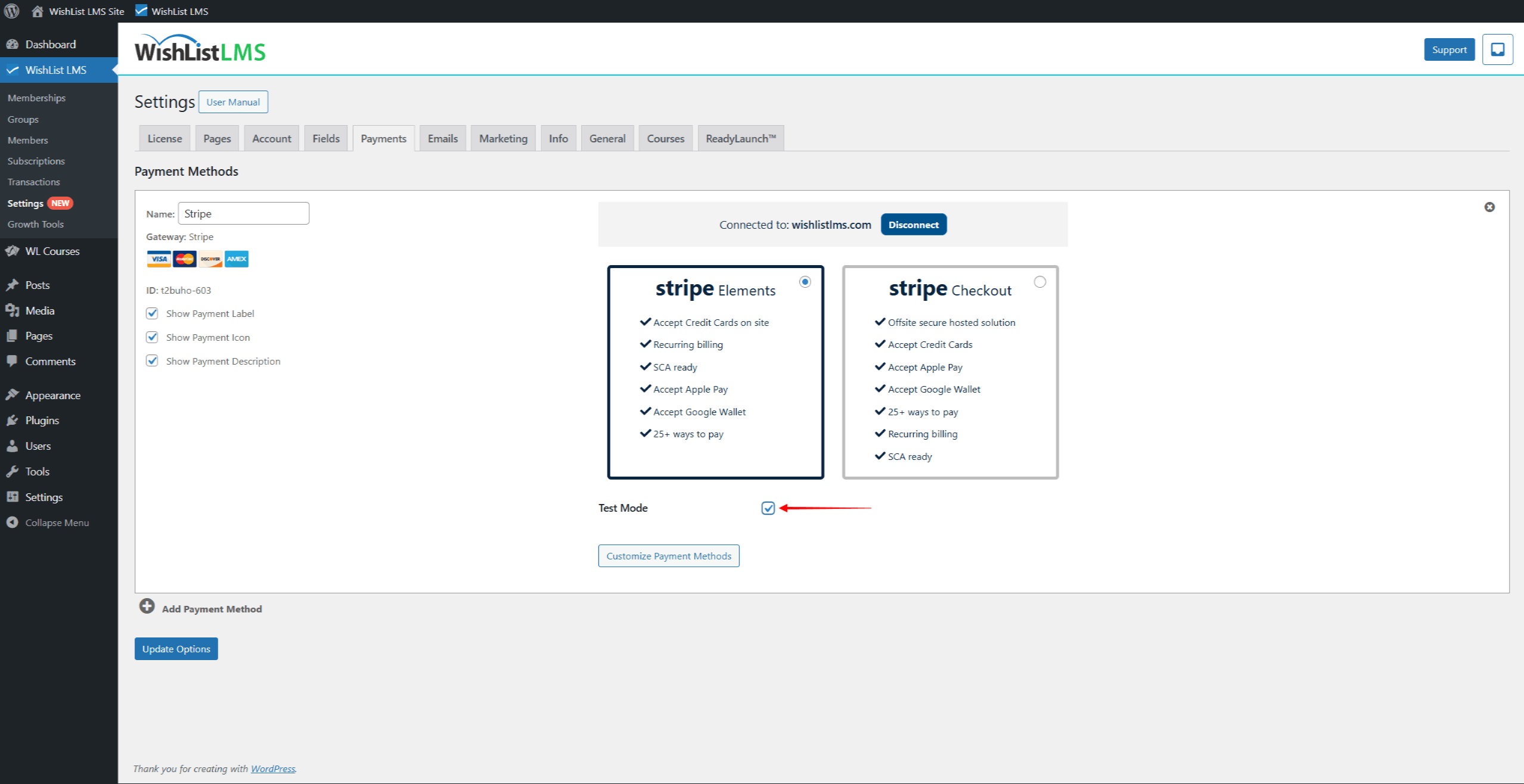Open Media from the sidebar icon

point(13,310)
